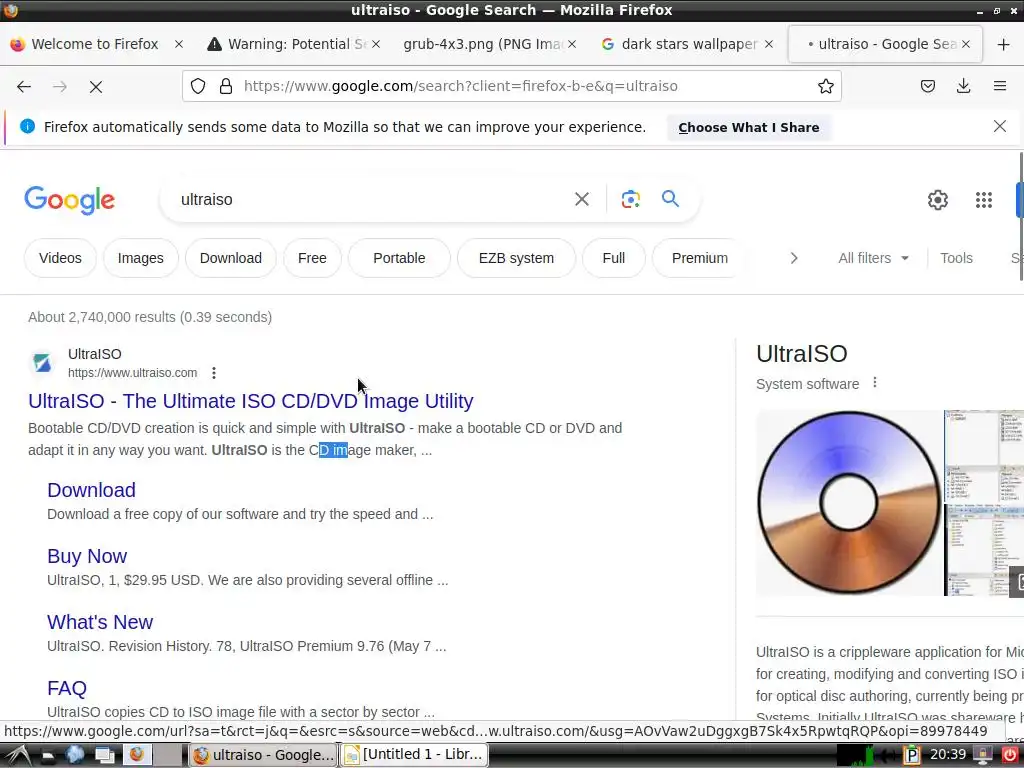The image size is (1024, 768).
Task: Switch to the dark stars wallpaper tab
Action: [x=680, y=44]
